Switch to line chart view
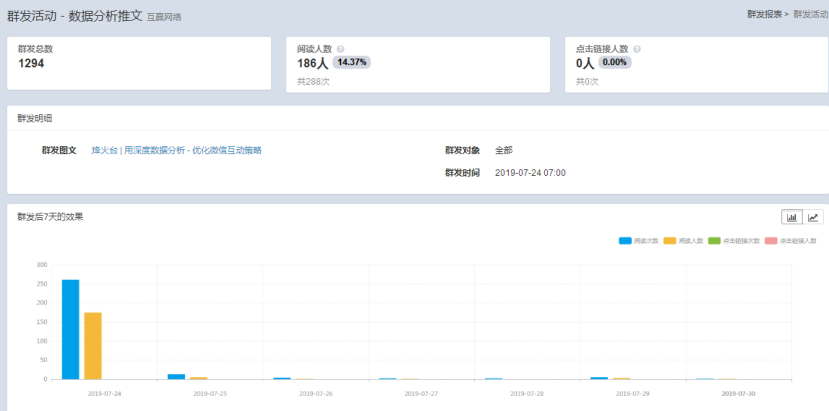829x411 pixels. pos(813,217)
